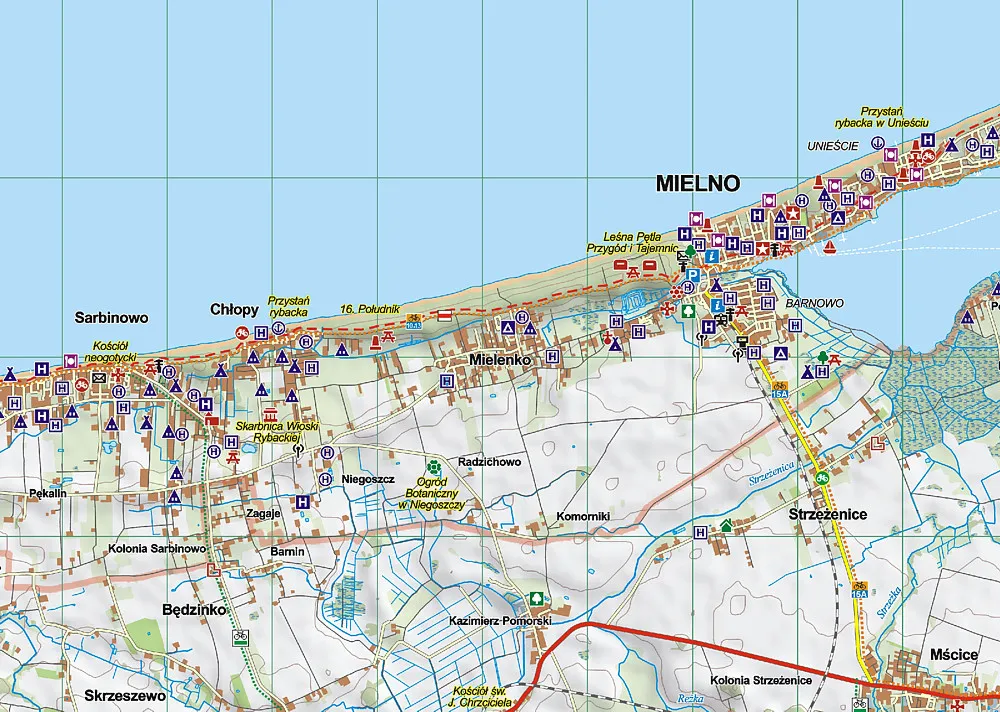Click the green bike route marker near Strzeżenica river
The width and height of the screenshot is (1000, 712).
[x=822, y=478]
